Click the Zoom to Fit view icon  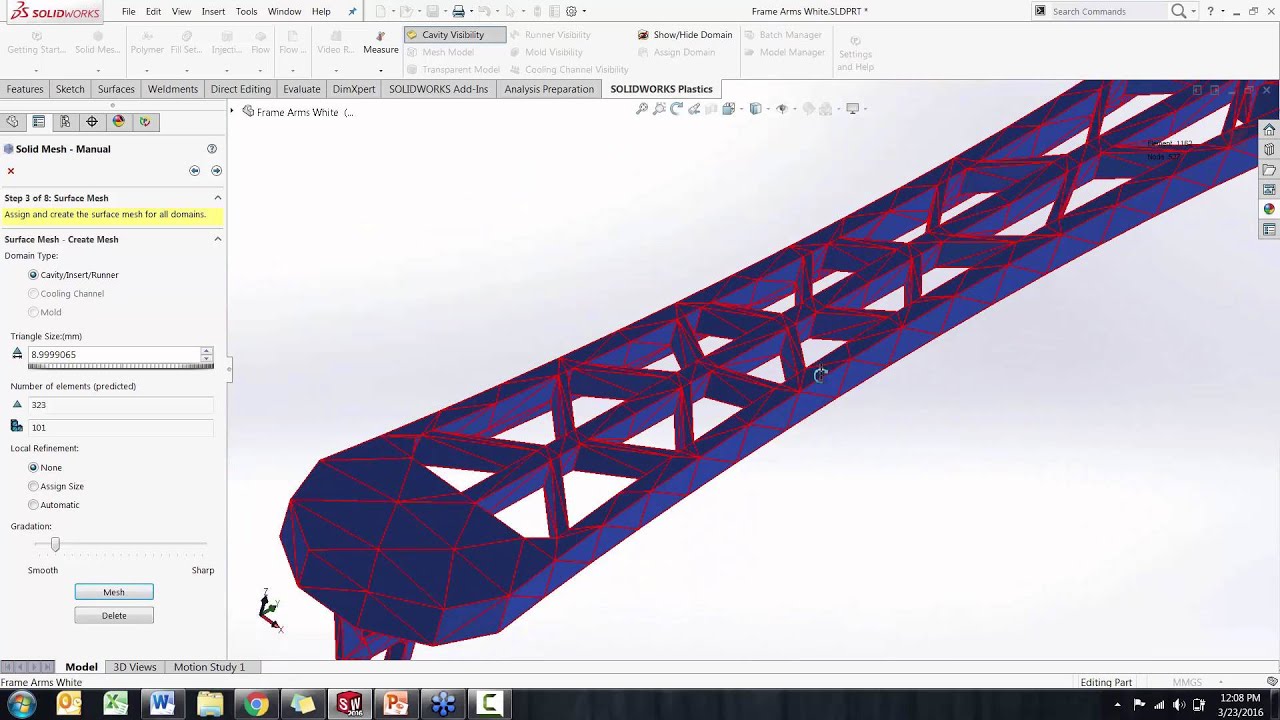[x=642, y=109]
